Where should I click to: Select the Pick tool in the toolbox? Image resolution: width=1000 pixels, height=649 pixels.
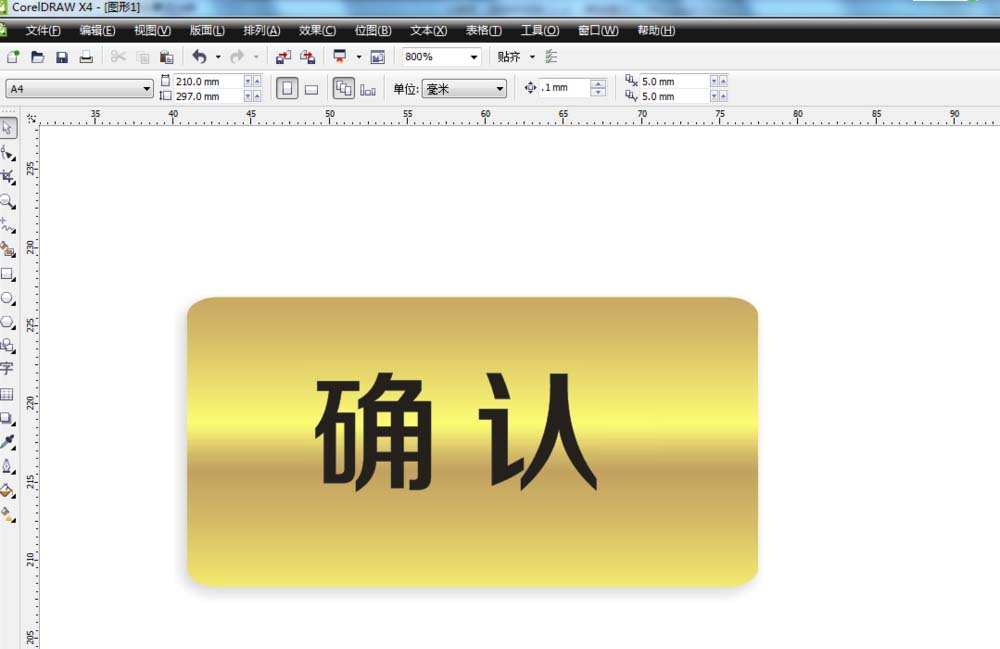coord(8,128)
